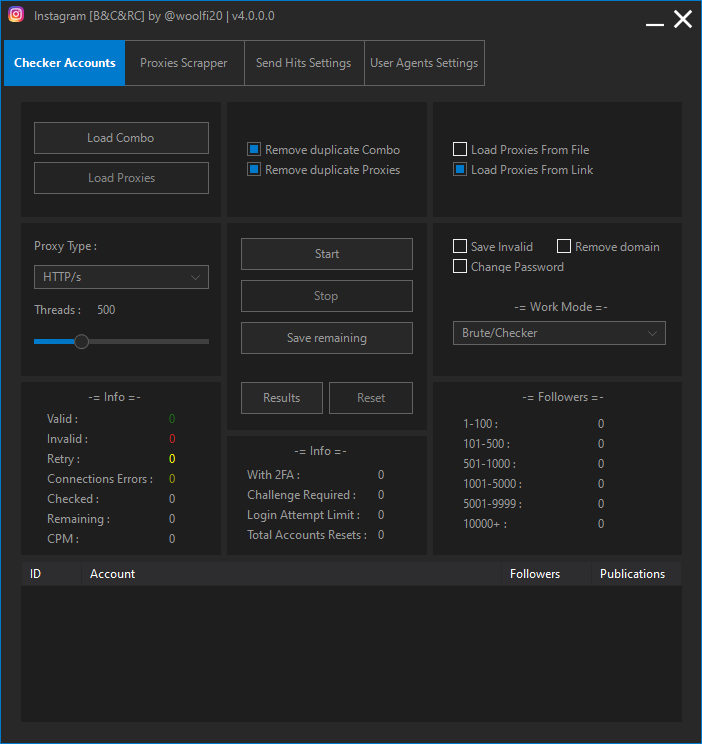
Task: Sort by the Followers column header
Action: click(546, 574)
